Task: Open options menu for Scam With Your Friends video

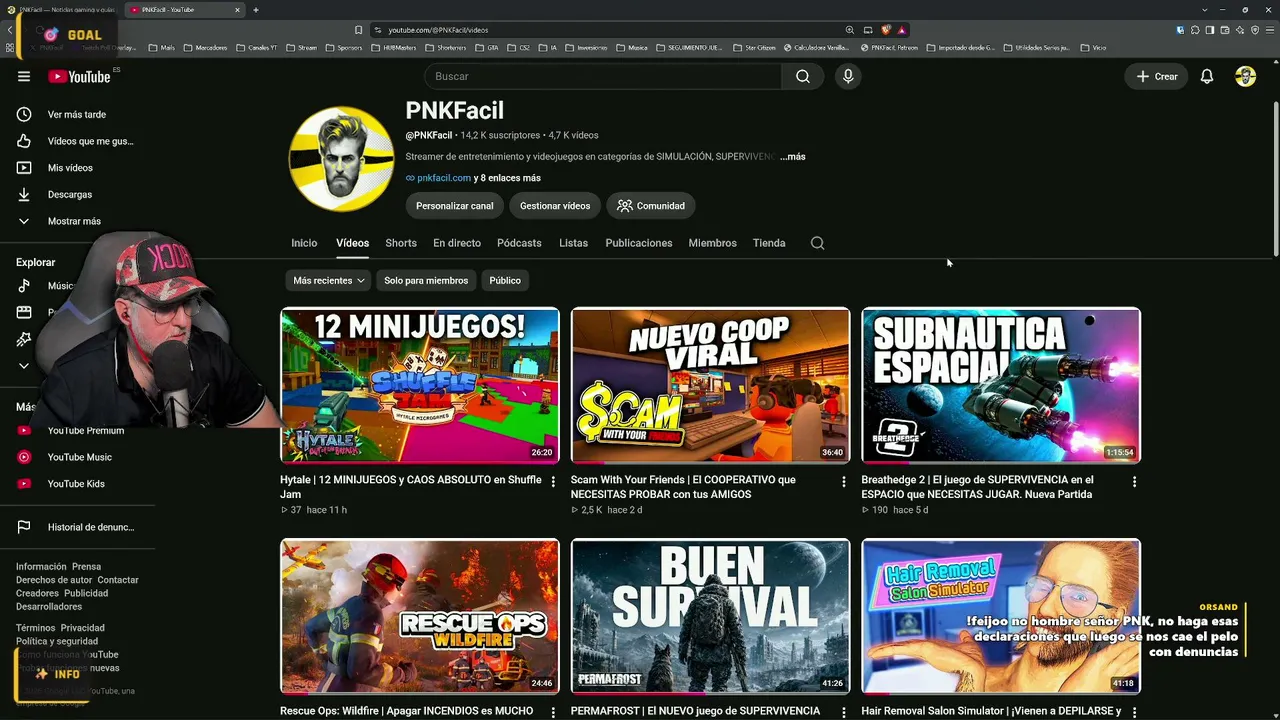Action: point(843,482)
